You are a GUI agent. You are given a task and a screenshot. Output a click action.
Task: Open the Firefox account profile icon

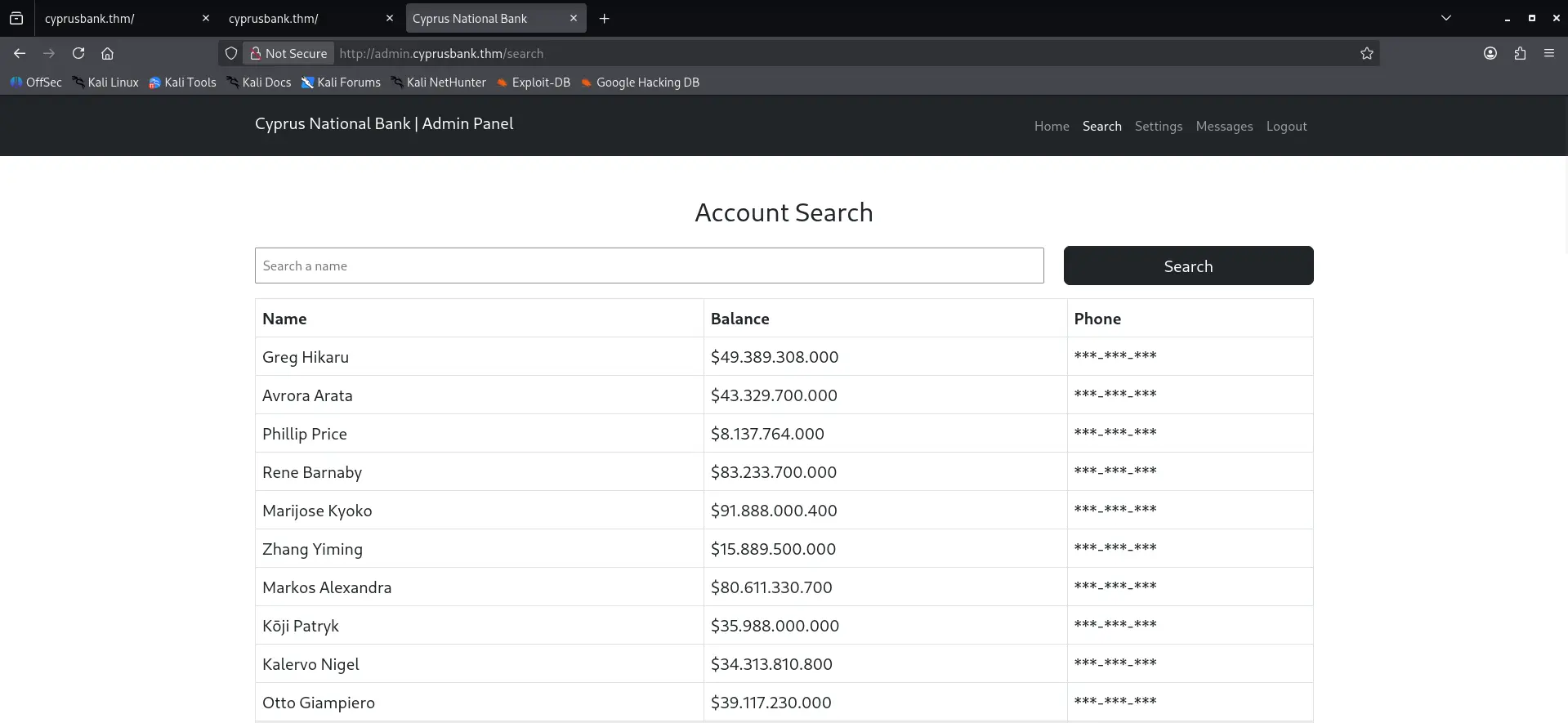click(1490, 53)
